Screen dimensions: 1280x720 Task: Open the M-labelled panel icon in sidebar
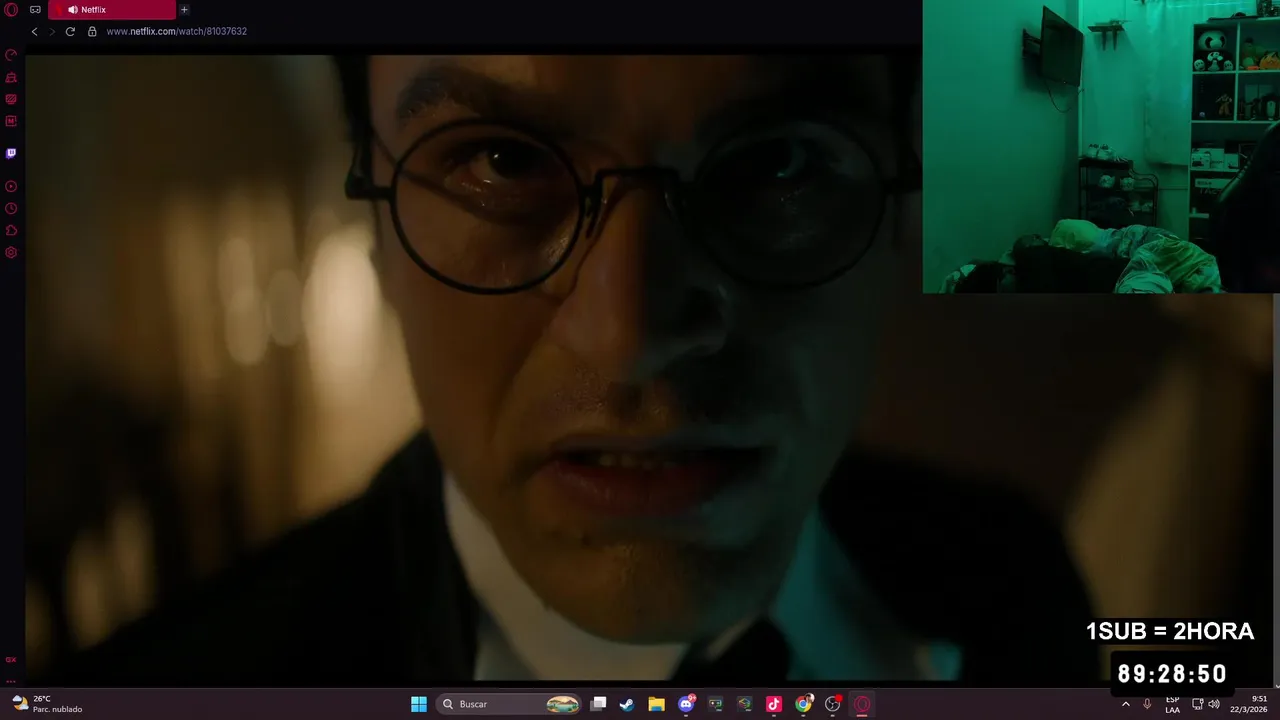coord(11,121)
